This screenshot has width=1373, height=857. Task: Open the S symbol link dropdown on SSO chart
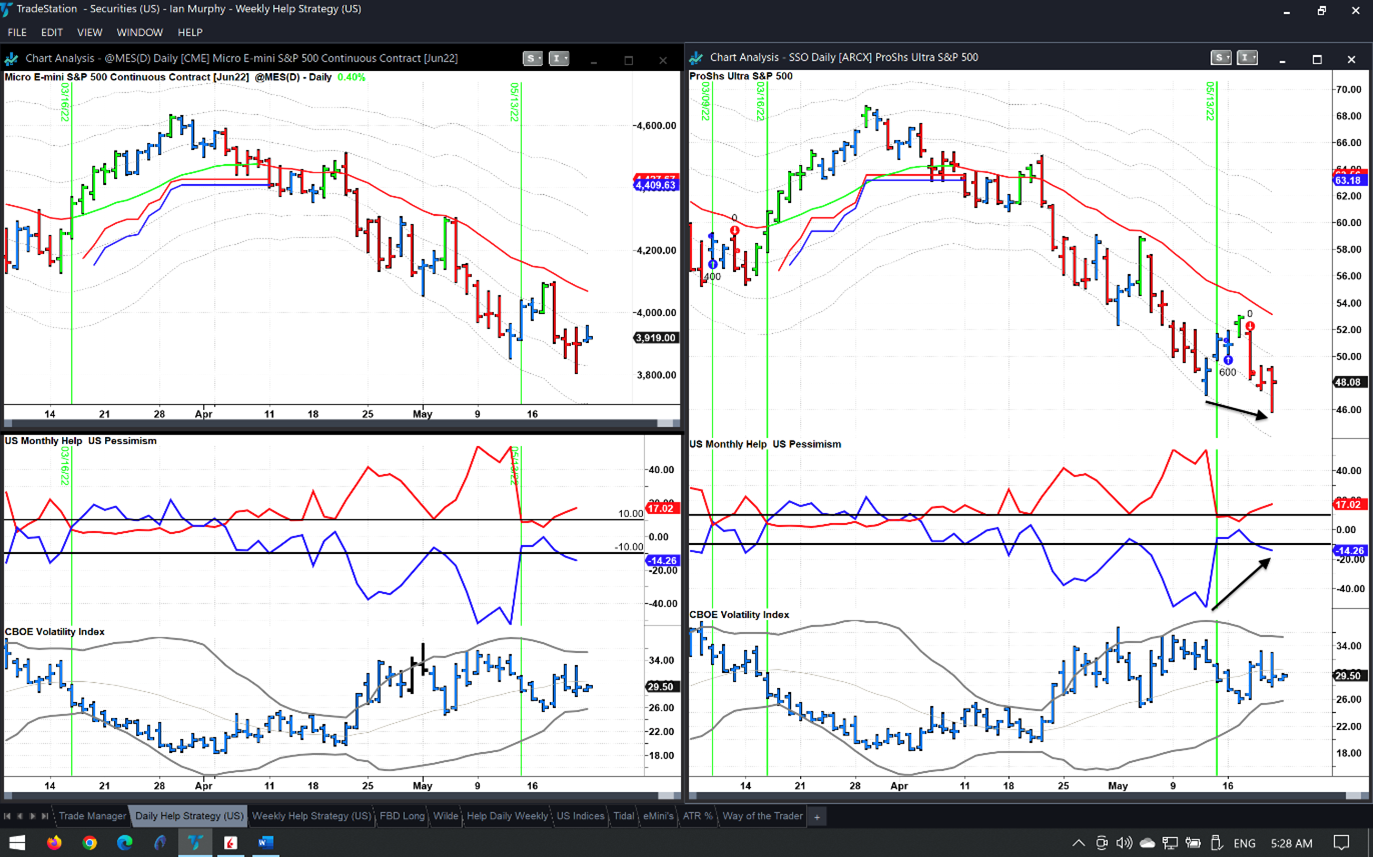pos(1220,58)
